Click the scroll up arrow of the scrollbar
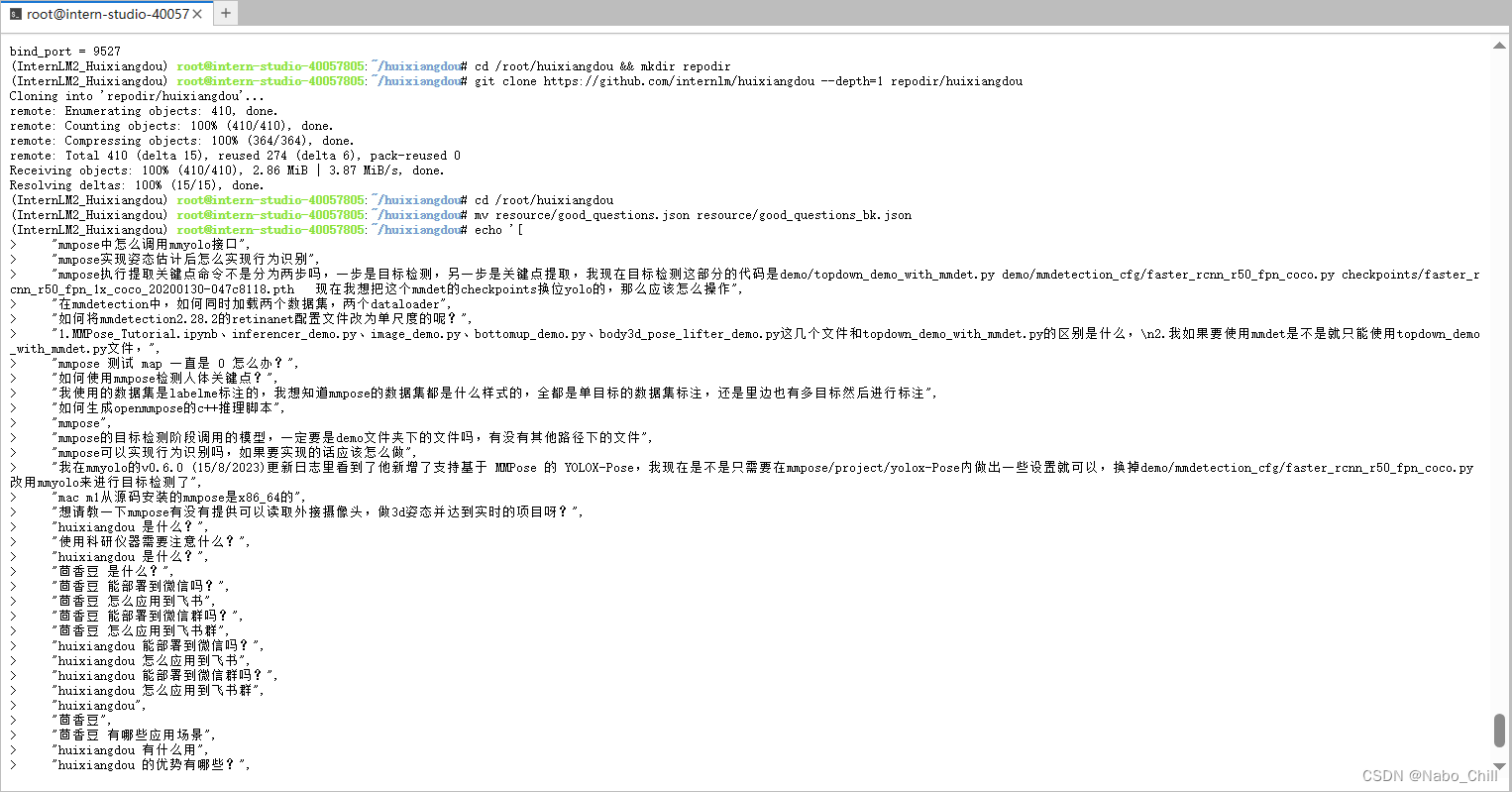This screenshot has height=792, width=1512. [x=1500, y=46]
